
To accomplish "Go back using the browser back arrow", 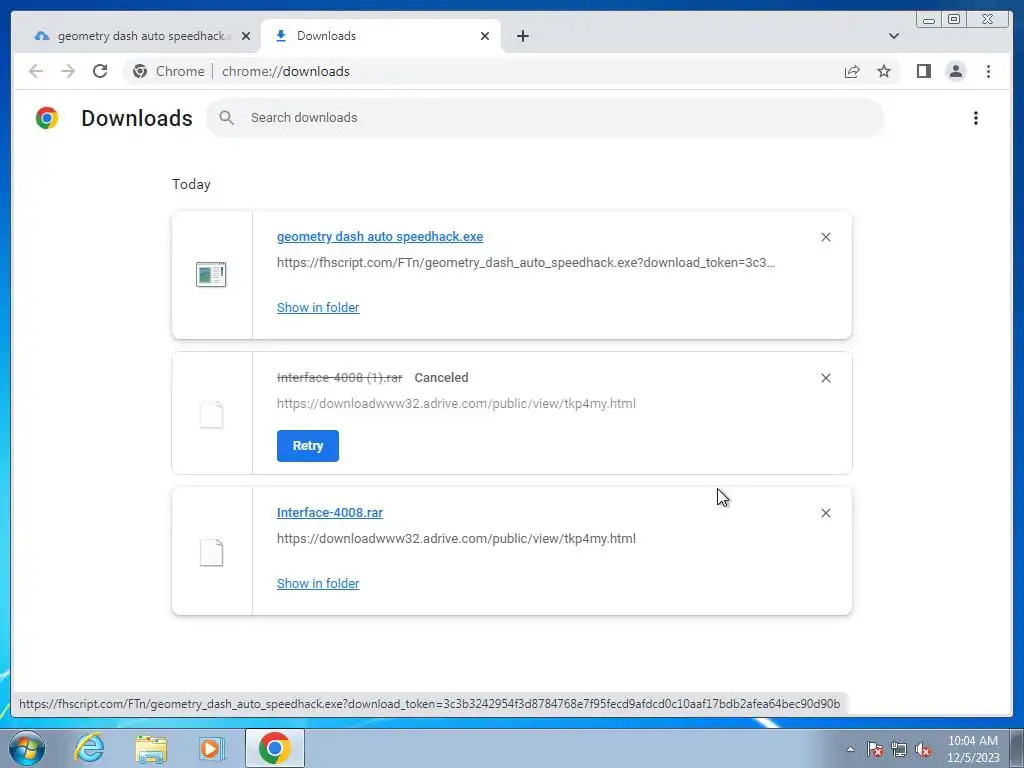I will point(36,71).
